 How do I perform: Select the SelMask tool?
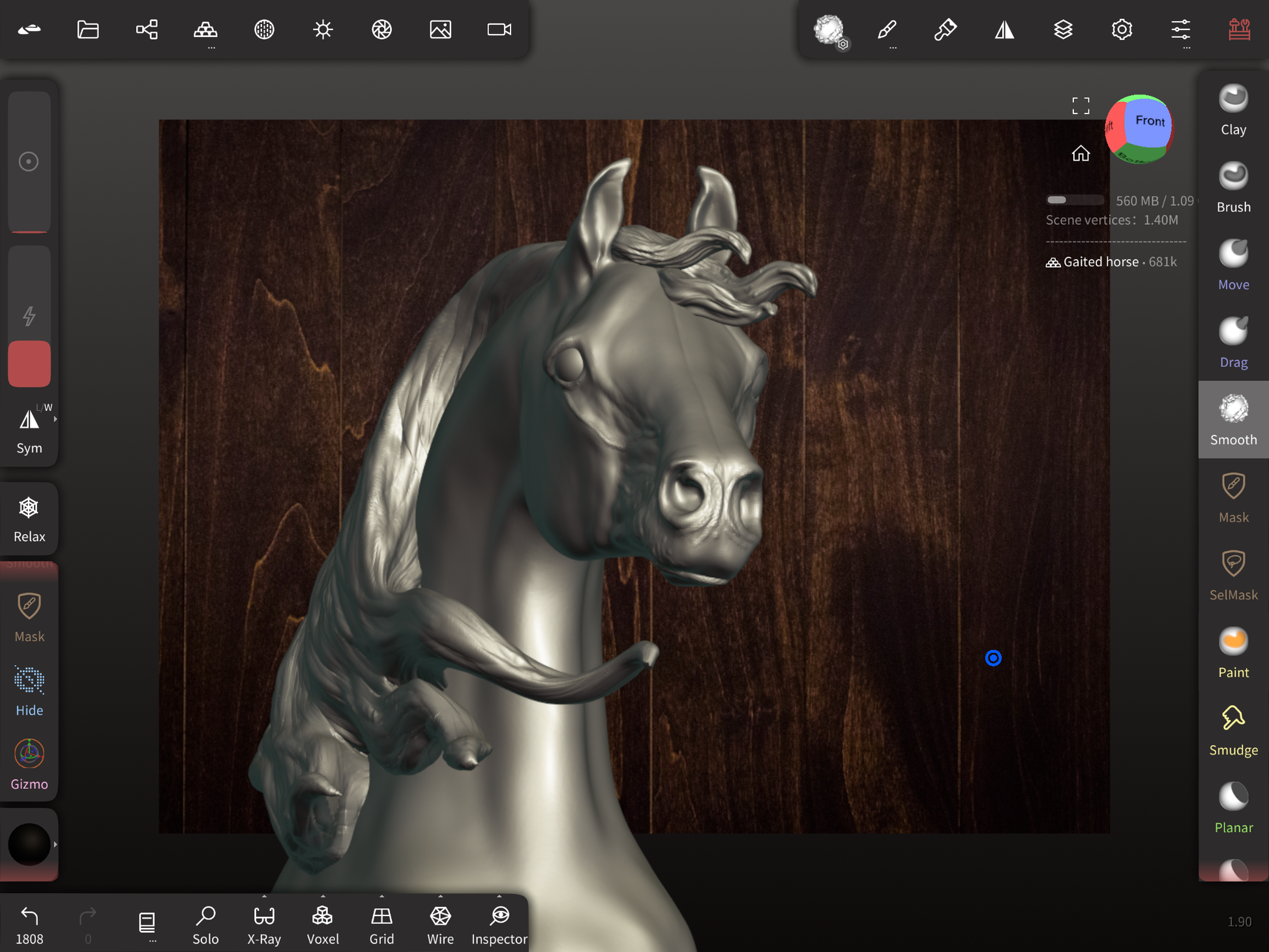pyautogui.click(x=1232, y=576)
